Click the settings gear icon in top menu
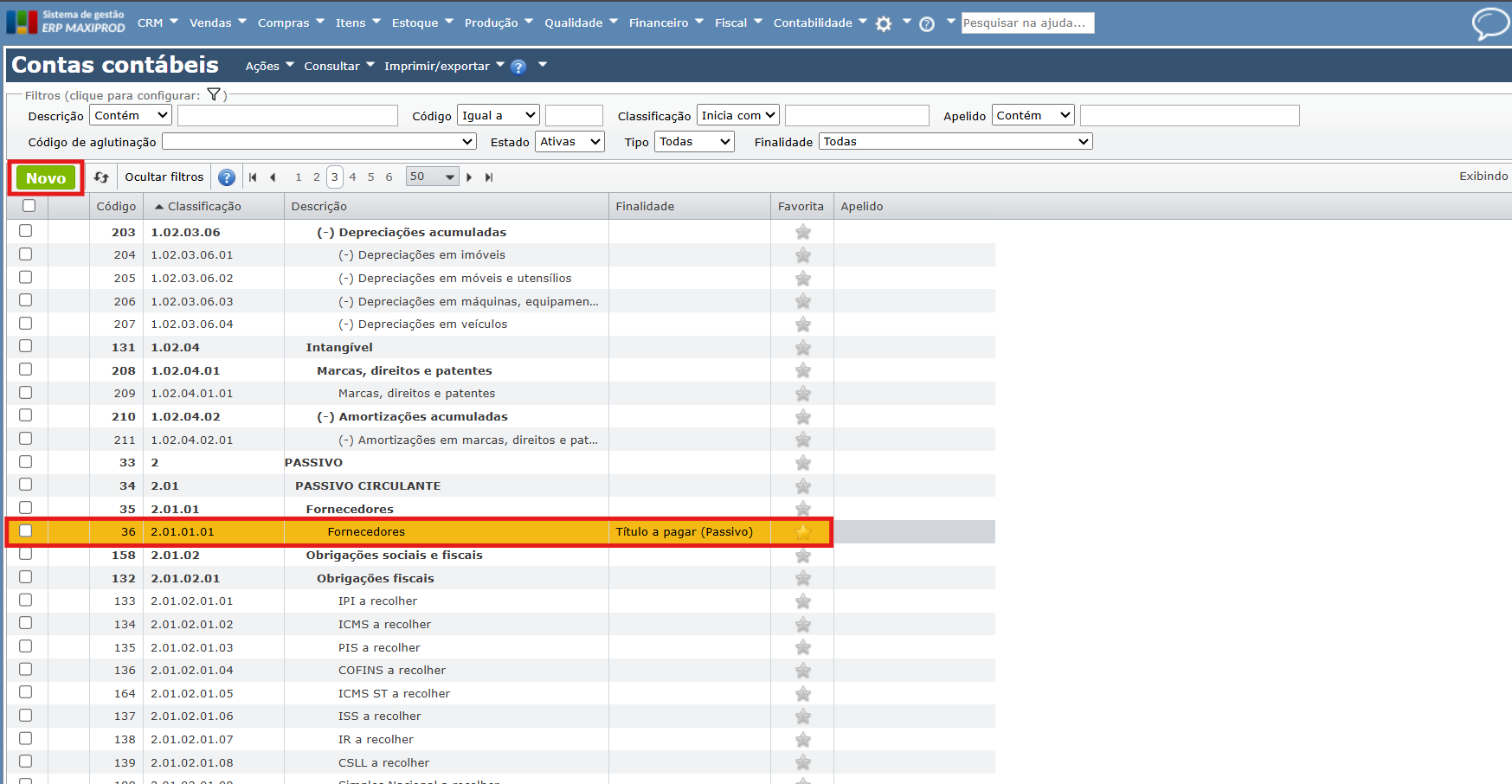1512x784 pixels. [x=883, y=24]
